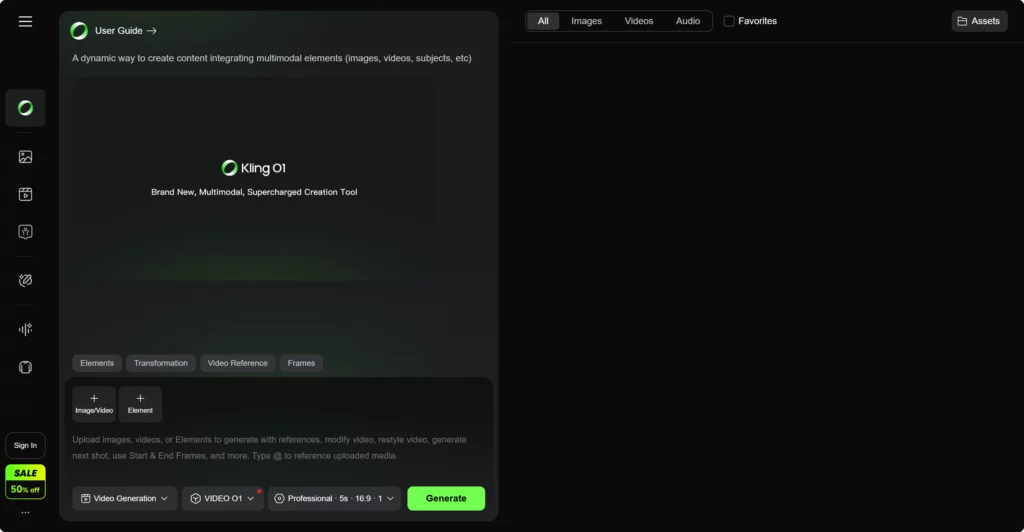Select the Frames example chip
The image size is (1024, 532).
pos(301,363)
